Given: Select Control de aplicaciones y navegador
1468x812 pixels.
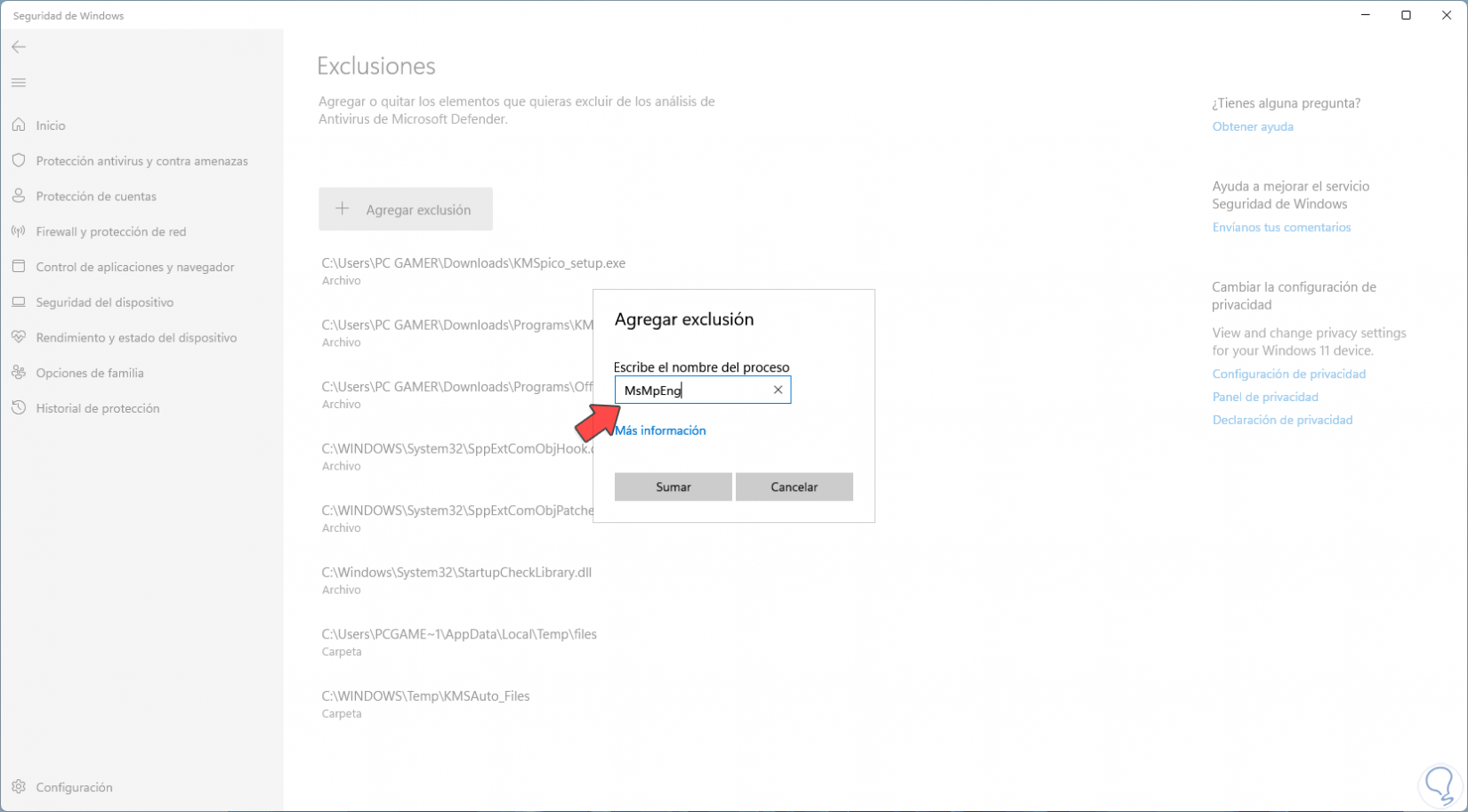Looking at the screenshot, I should [135, 267].
